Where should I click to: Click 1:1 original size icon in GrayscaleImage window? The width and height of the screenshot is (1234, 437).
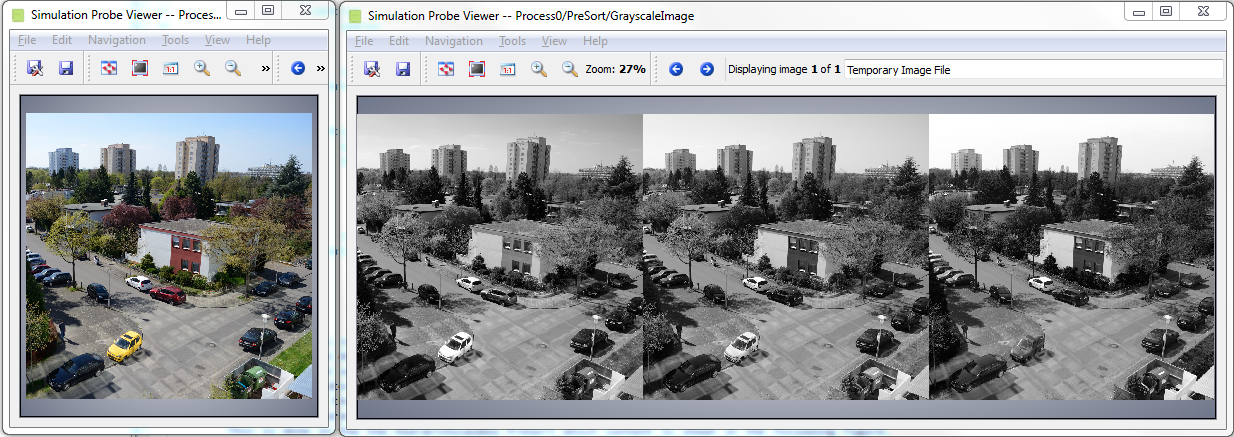(x=507, y=69)
